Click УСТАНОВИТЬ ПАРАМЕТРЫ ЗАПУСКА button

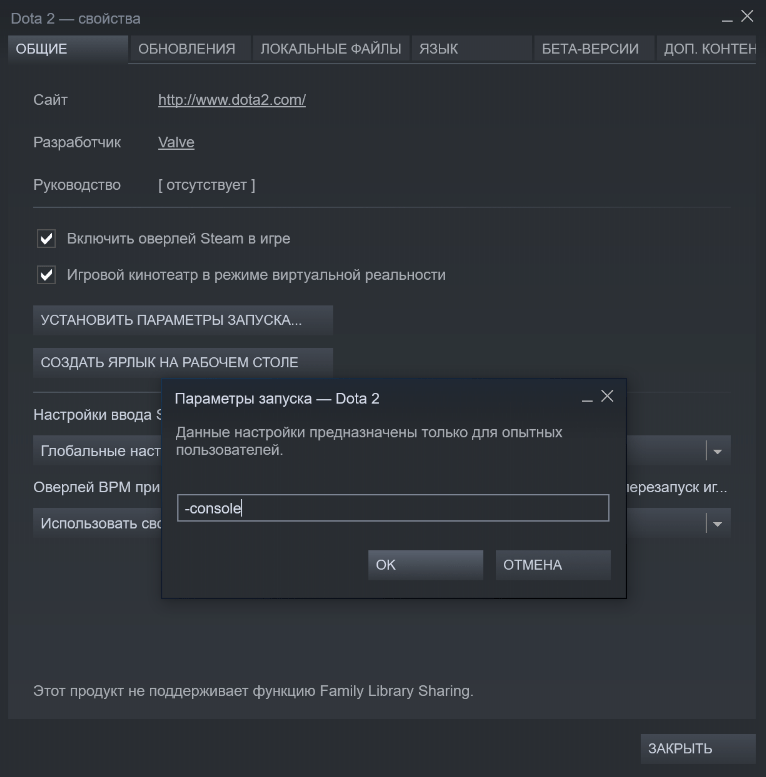point(183,320)
